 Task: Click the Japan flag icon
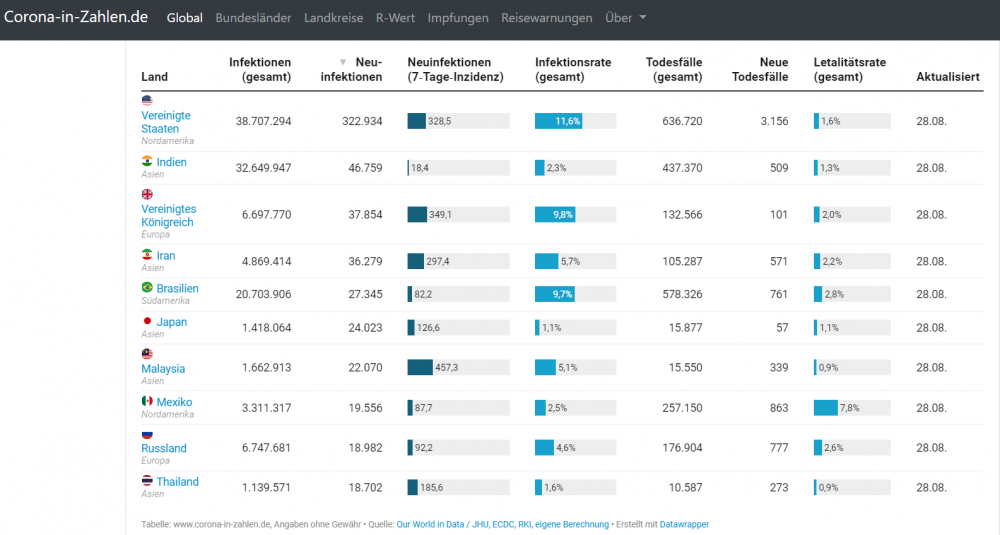pyautogui.click(x=147, y=321)
